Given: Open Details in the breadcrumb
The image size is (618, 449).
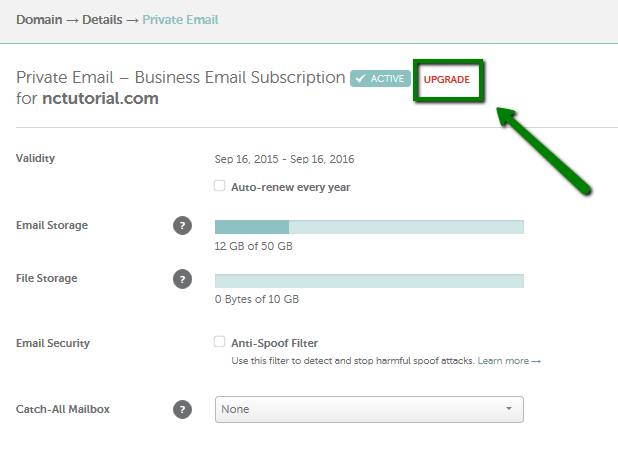Looking at the screenshot, I should point(102,20).
